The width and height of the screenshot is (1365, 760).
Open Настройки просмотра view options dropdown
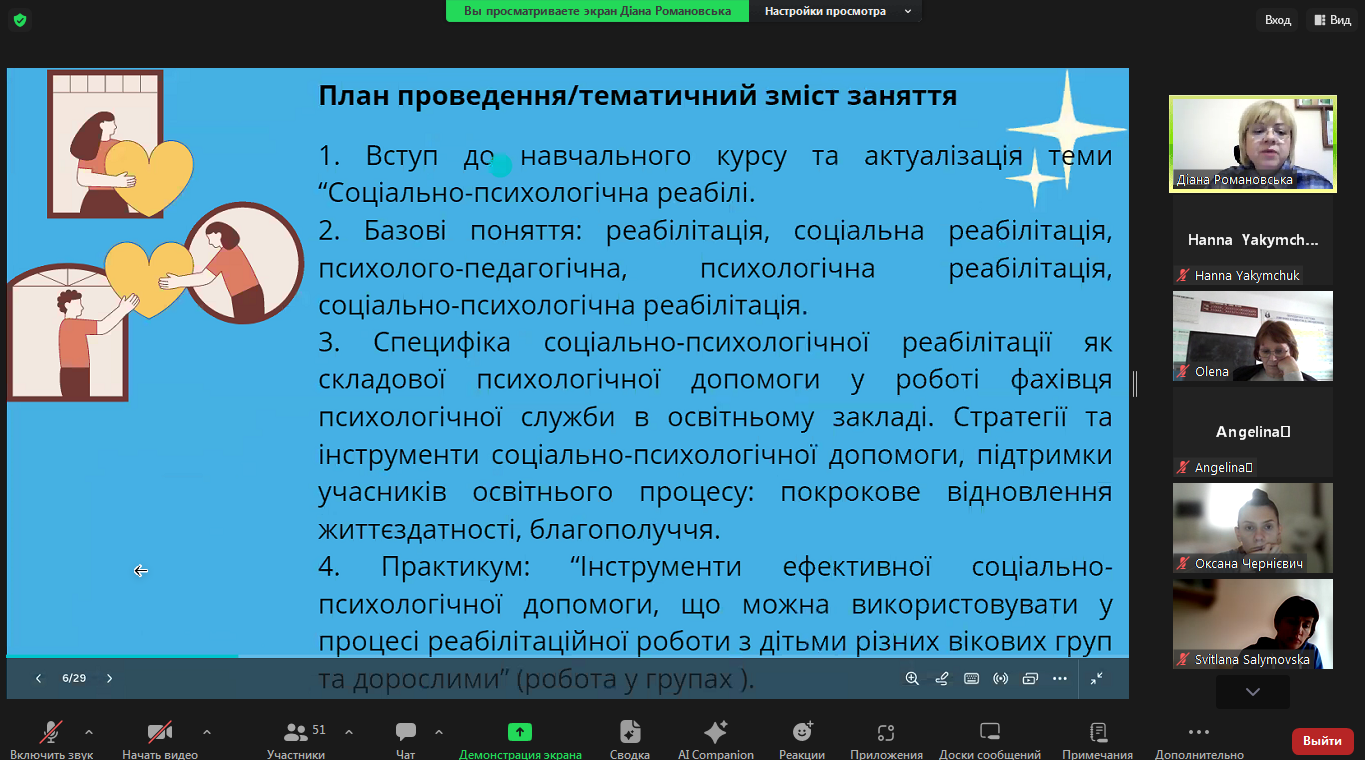coord(837,11)
